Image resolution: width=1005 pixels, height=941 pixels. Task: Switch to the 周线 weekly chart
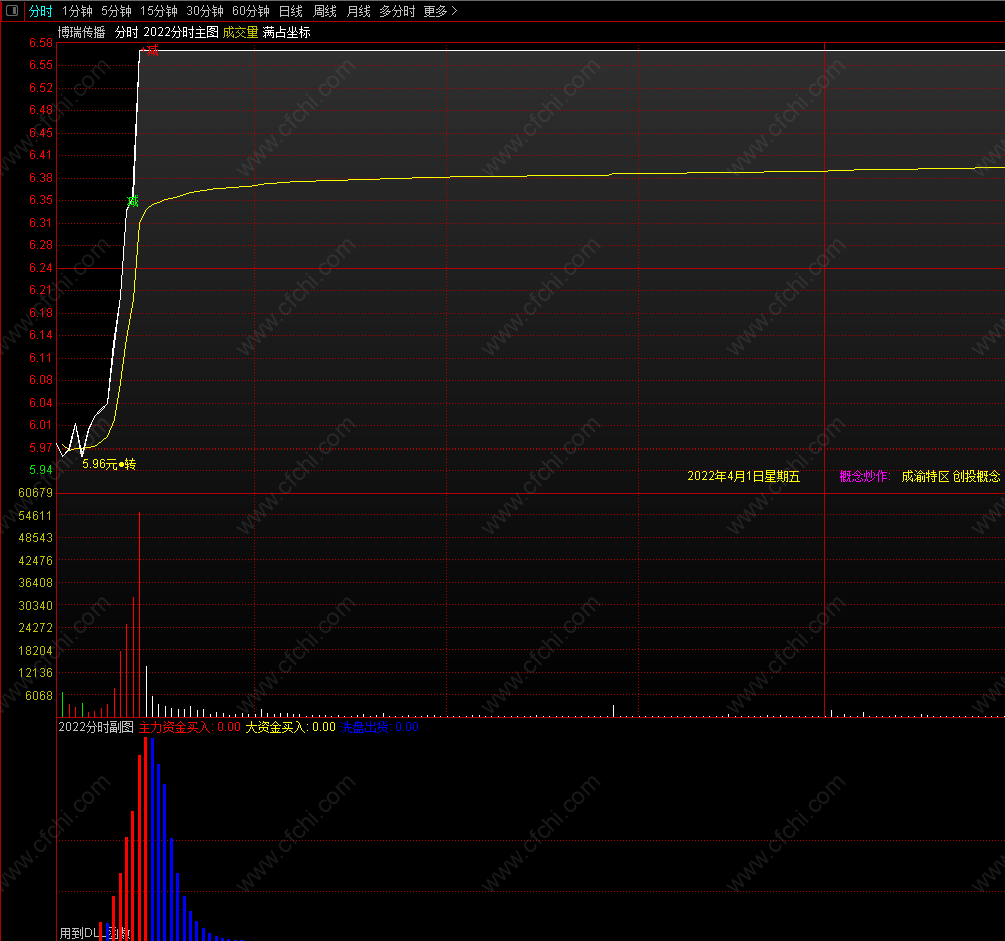tap(324, 11)
